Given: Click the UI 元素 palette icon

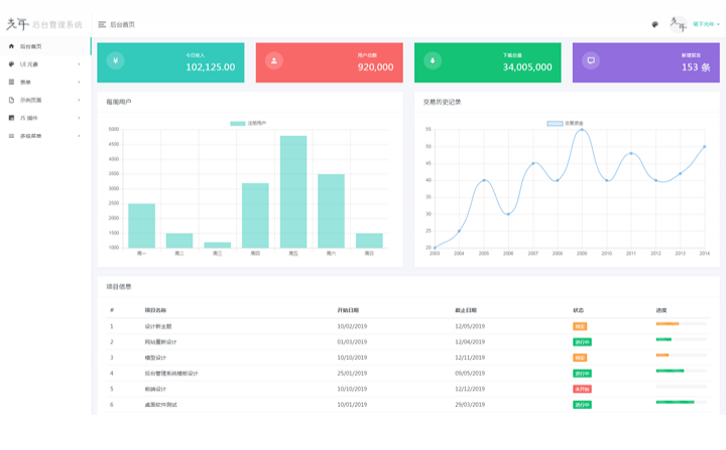Looking at the screenshot, I should point(12,64).
